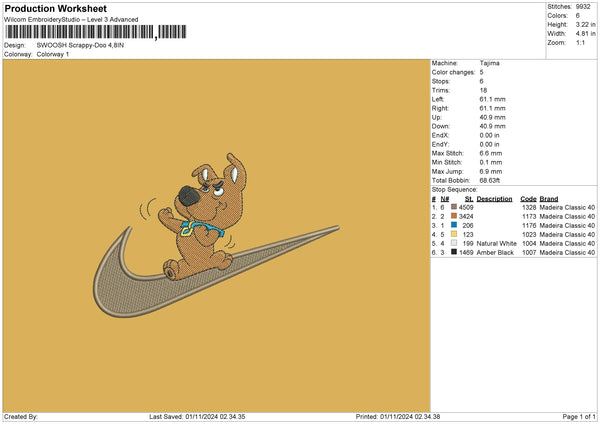This screenshot has height=424, width=600.
Task: Click the Machine value 'Tajima'
Action: pyautogui.click(x=489, y=63)
